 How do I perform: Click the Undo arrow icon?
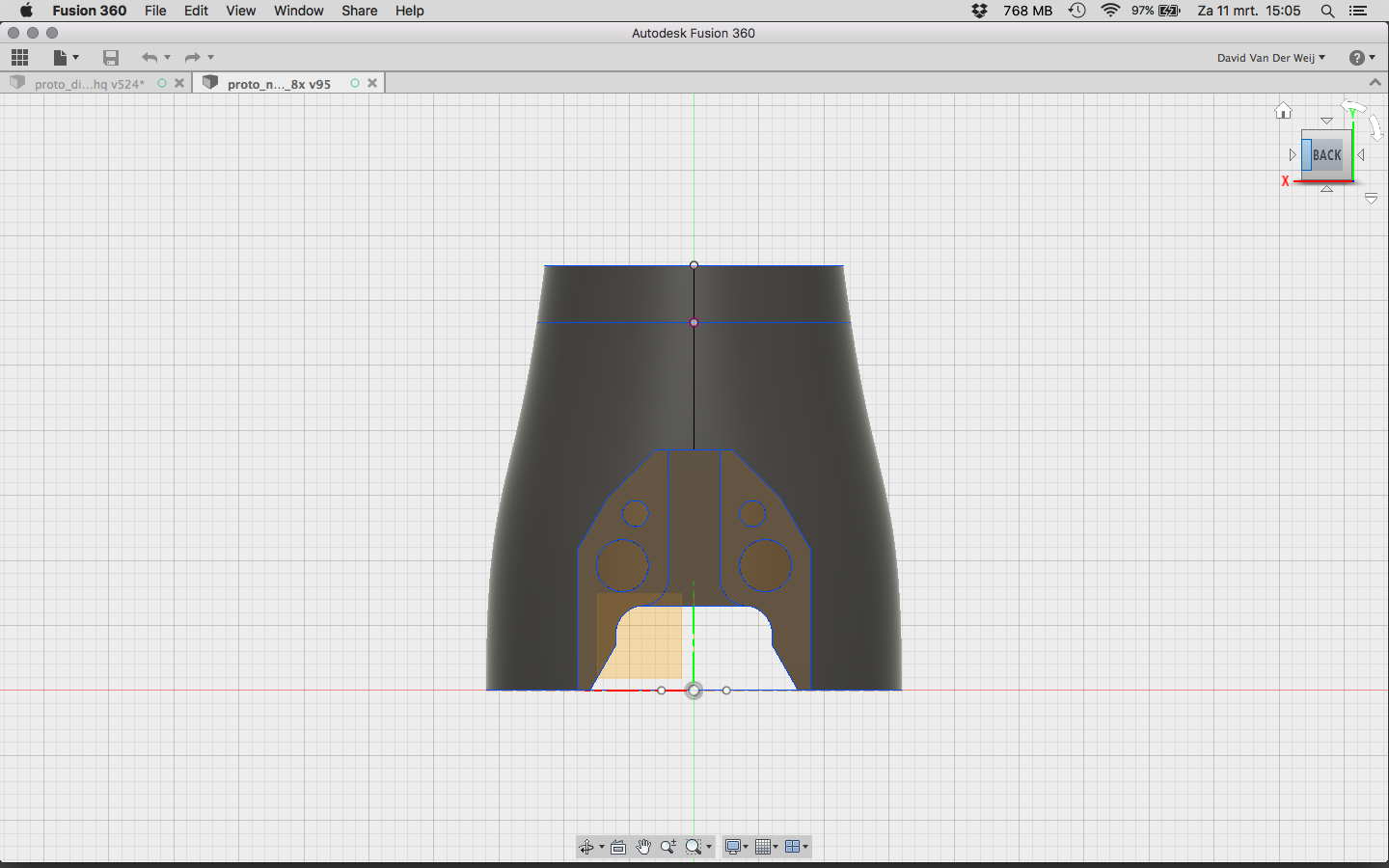pyautogui.click(x=150, y=57)
